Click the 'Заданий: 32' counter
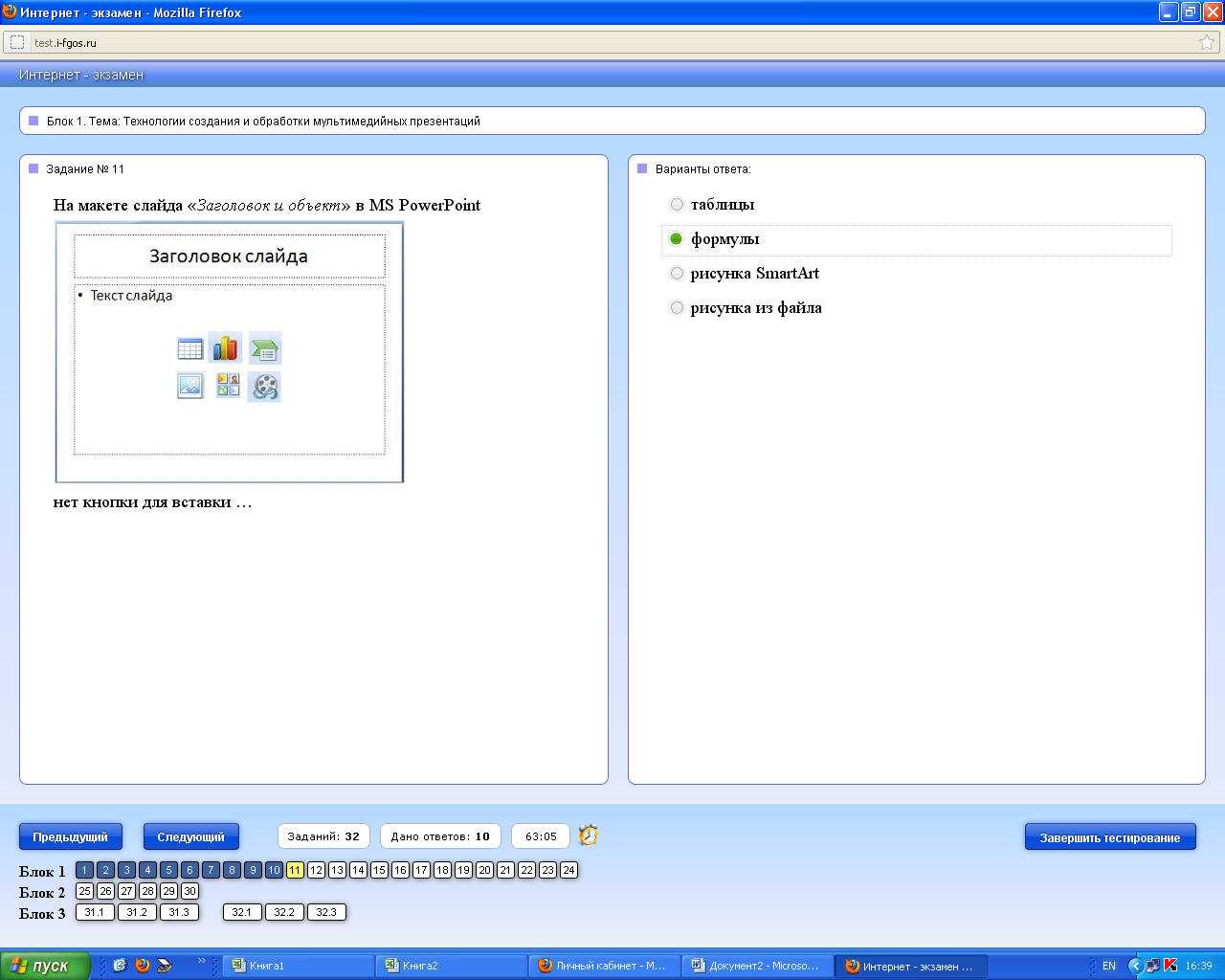 tap(323, 836)
